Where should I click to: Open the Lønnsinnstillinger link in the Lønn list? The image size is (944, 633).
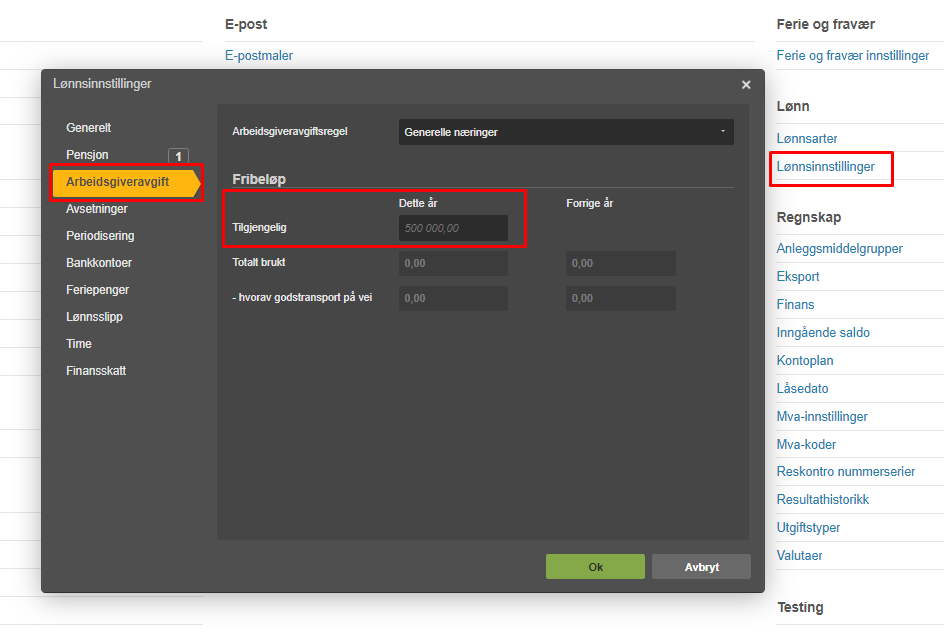[825, 167]
